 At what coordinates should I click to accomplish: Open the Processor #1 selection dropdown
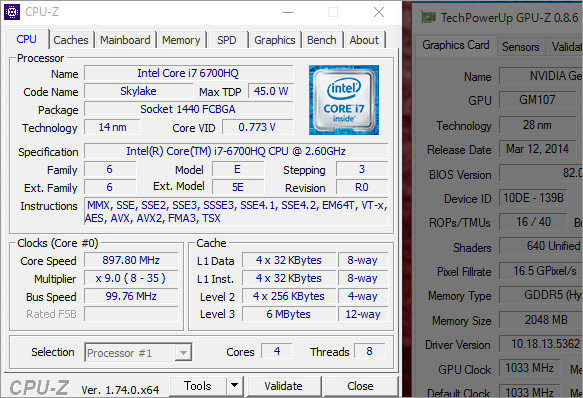[x=138, y=353]
